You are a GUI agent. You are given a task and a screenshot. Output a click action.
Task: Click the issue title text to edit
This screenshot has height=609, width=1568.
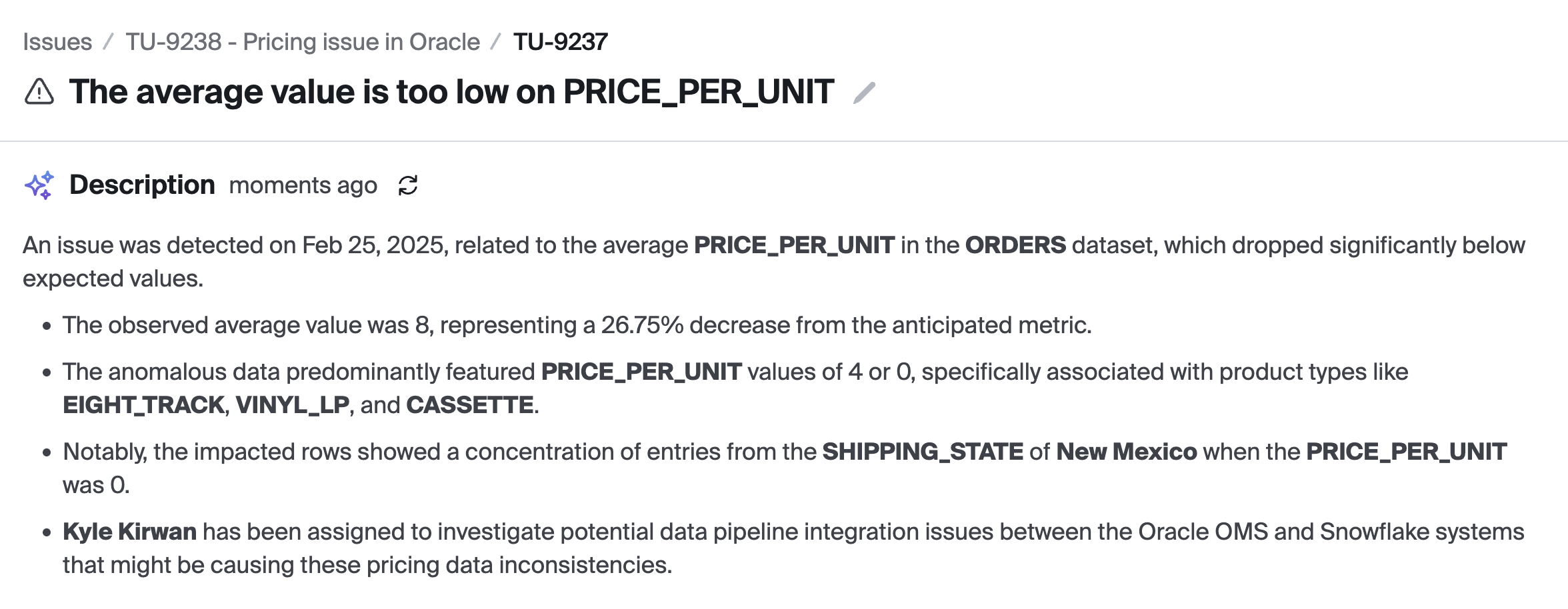pyautogui.click(x=451, y=92)
